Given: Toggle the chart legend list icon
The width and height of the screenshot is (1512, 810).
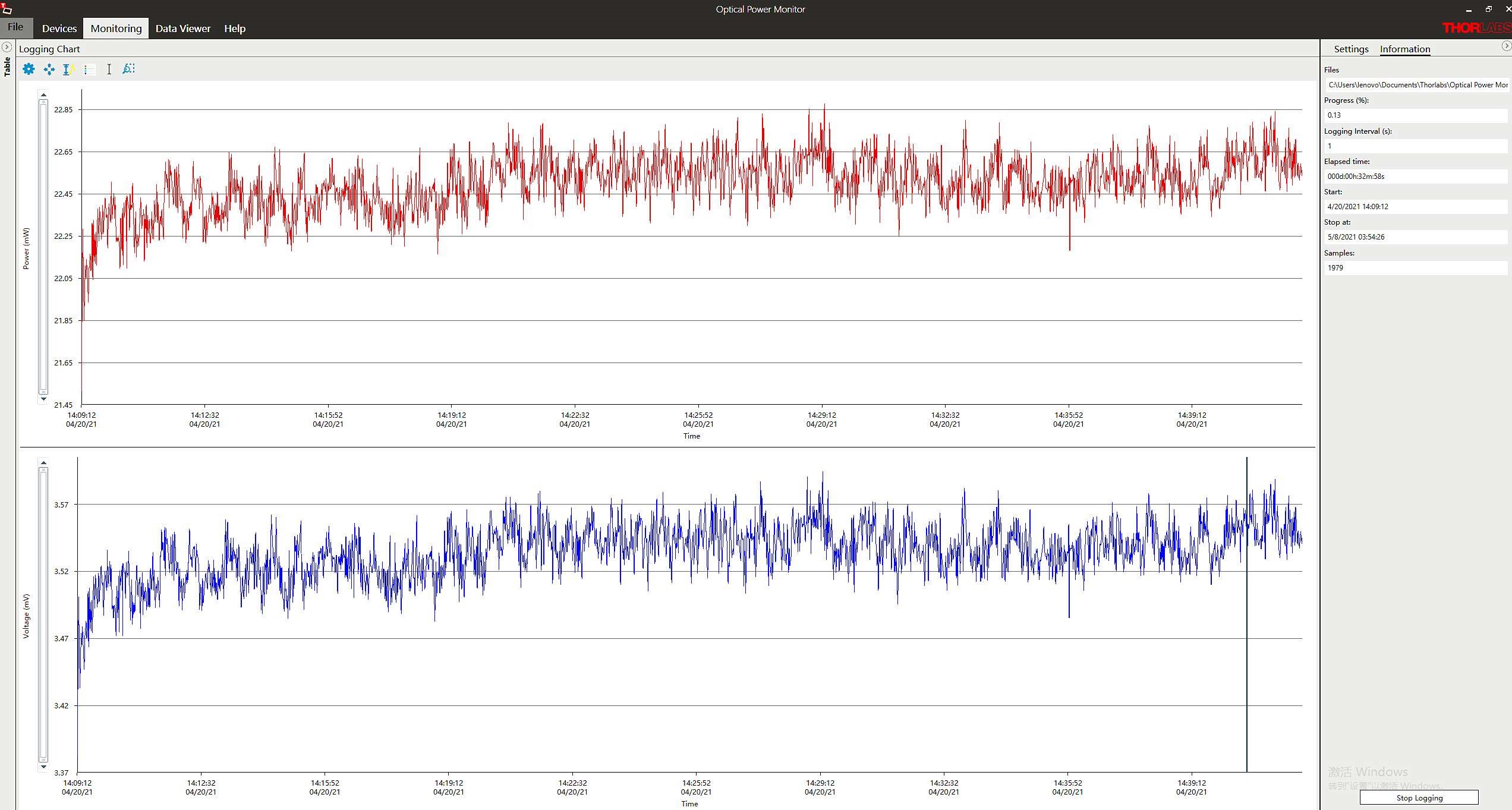Looking at the screenshot, I should [x=89, y=70].
